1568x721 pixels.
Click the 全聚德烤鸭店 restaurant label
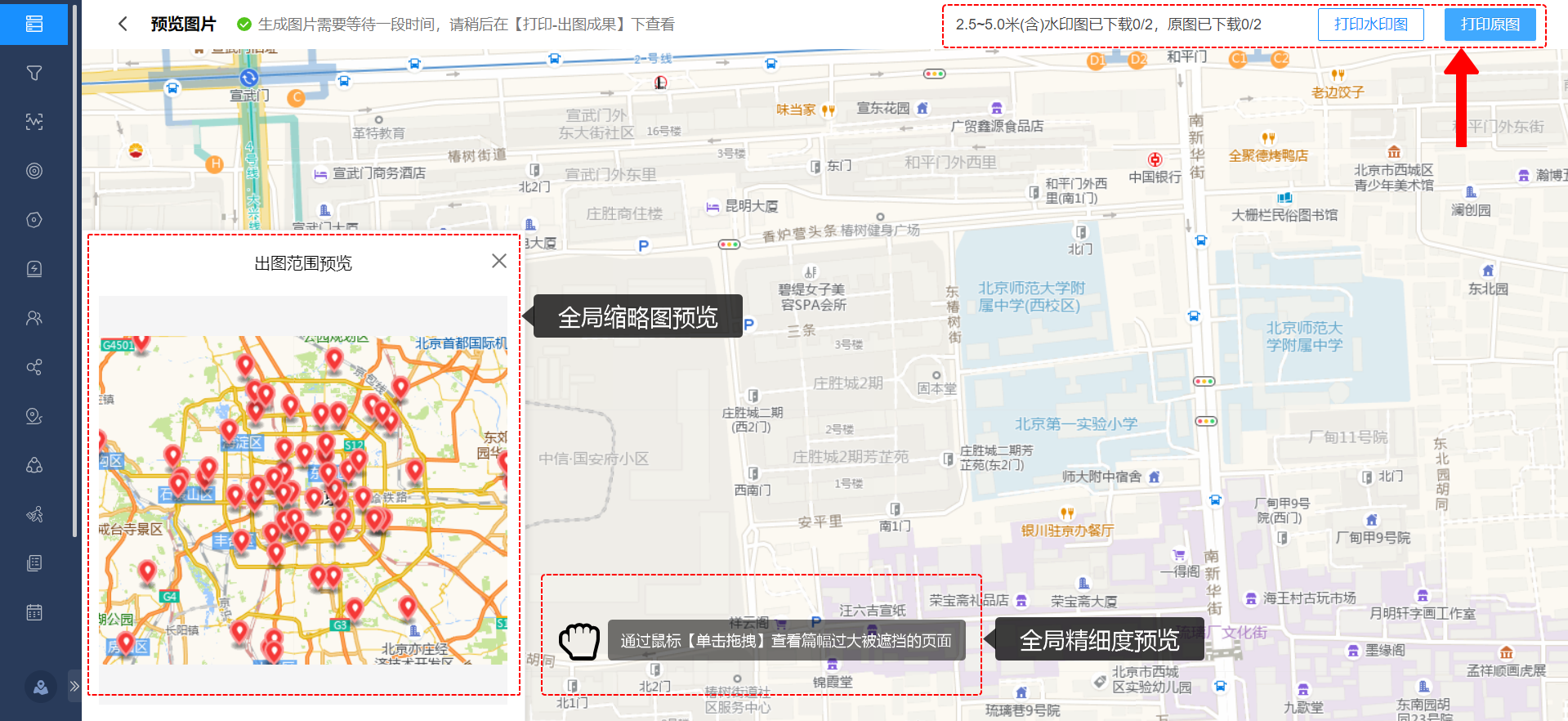[x=1268, y=155]
